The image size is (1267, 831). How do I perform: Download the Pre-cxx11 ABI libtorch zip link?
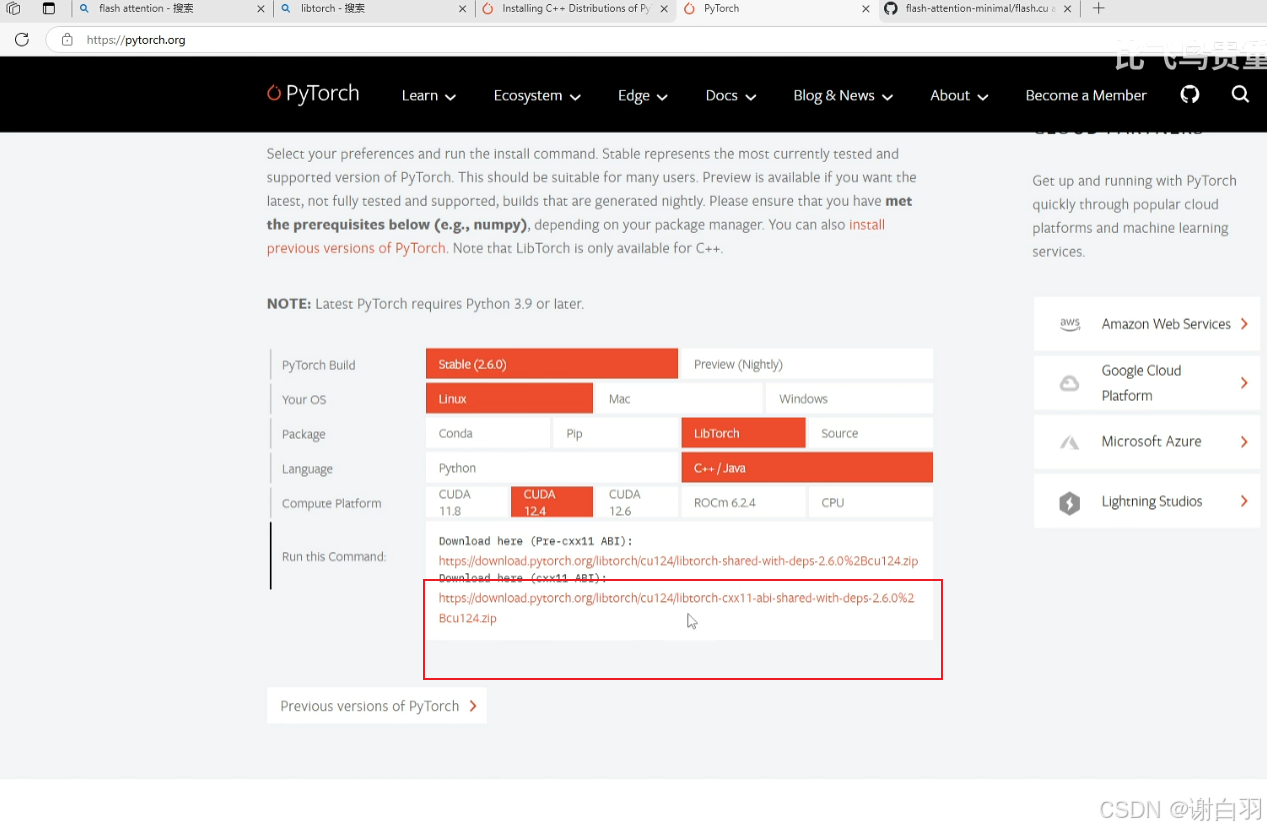pyautogui.click(x=678, y=561)
